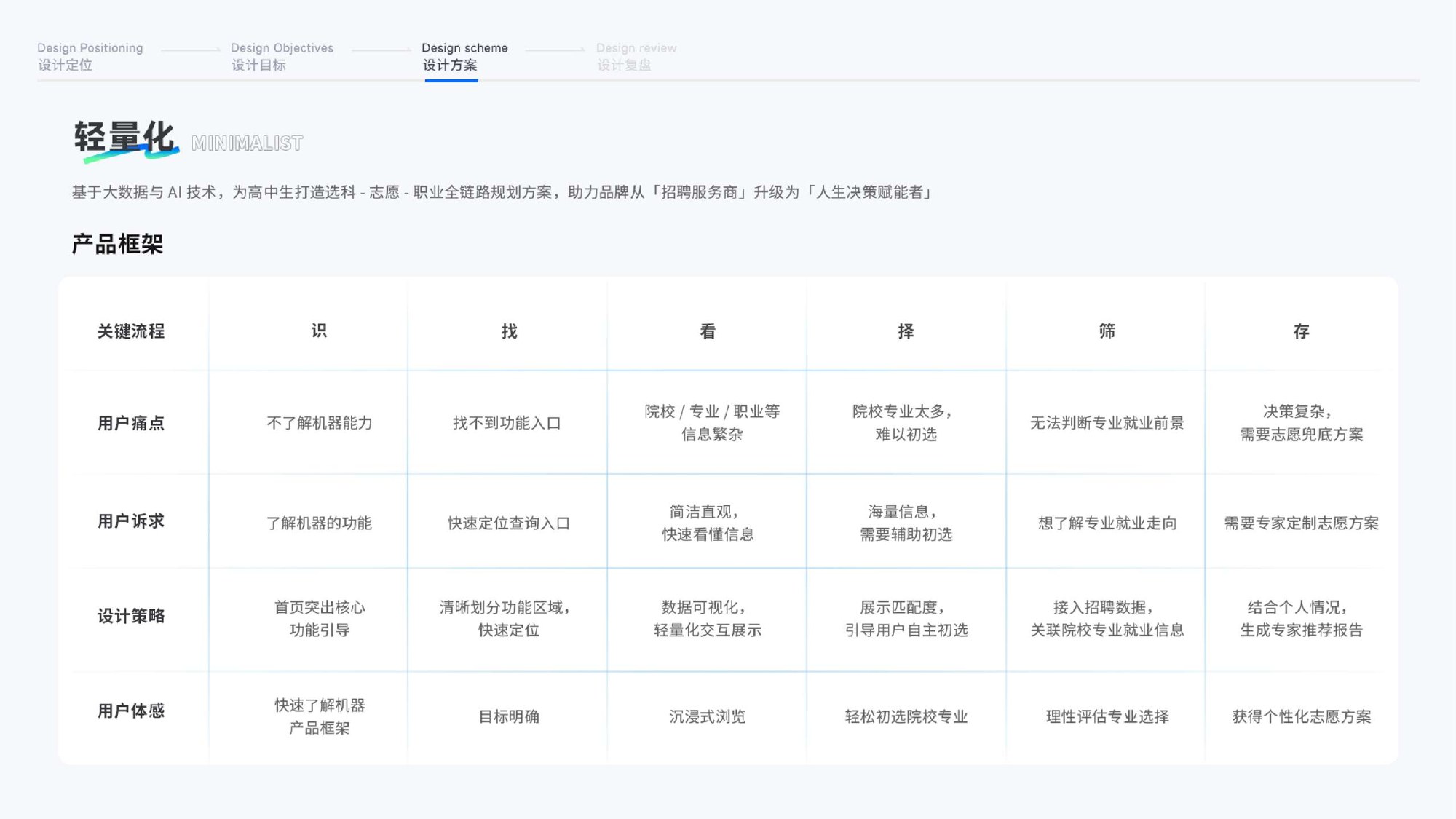
Task: Click cell 沉浸式浏览
Action: point(708,716)
